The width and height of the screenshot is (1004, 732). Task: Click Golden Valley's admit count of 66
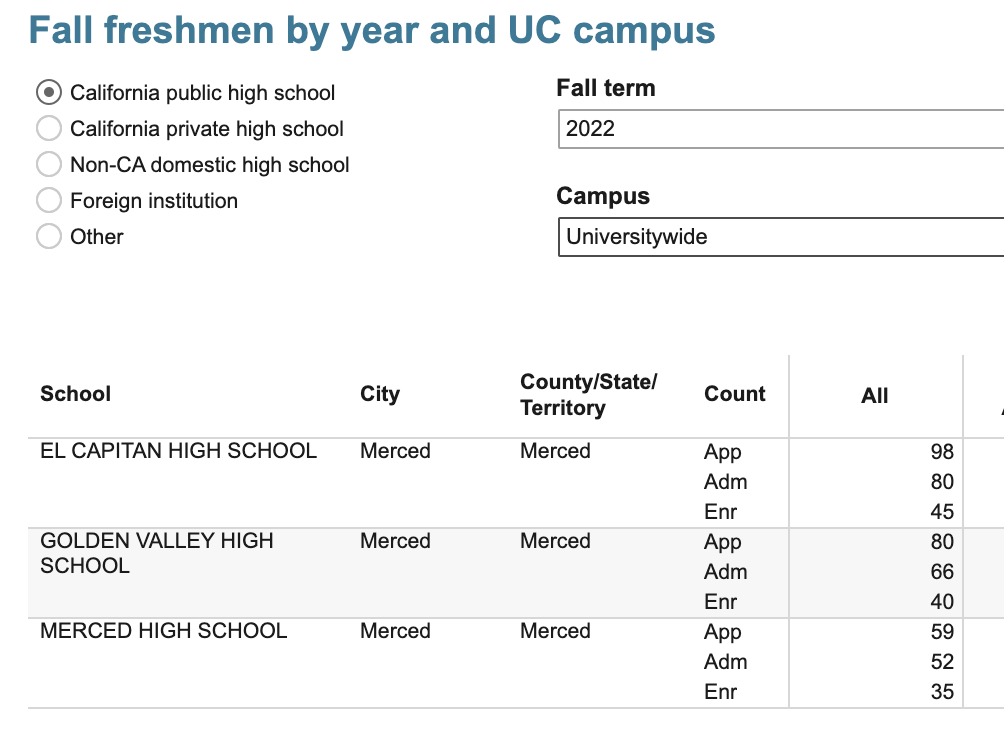pyautogui.click(x=941, y=572)
